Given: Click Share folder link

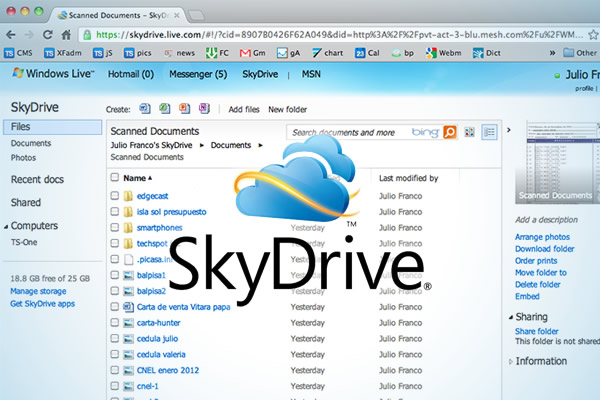Looking at the screenshot, I should coord(536,331).
